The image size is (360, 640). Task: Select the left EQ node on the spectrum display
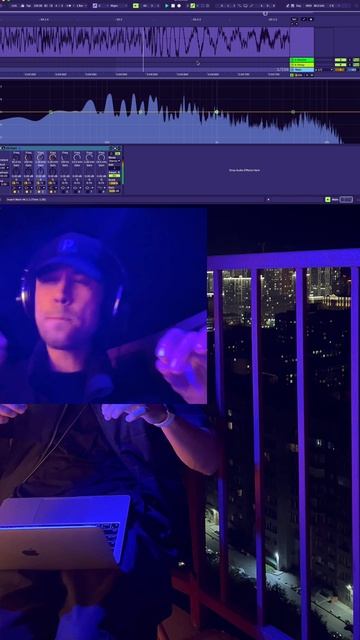point(51,112)
